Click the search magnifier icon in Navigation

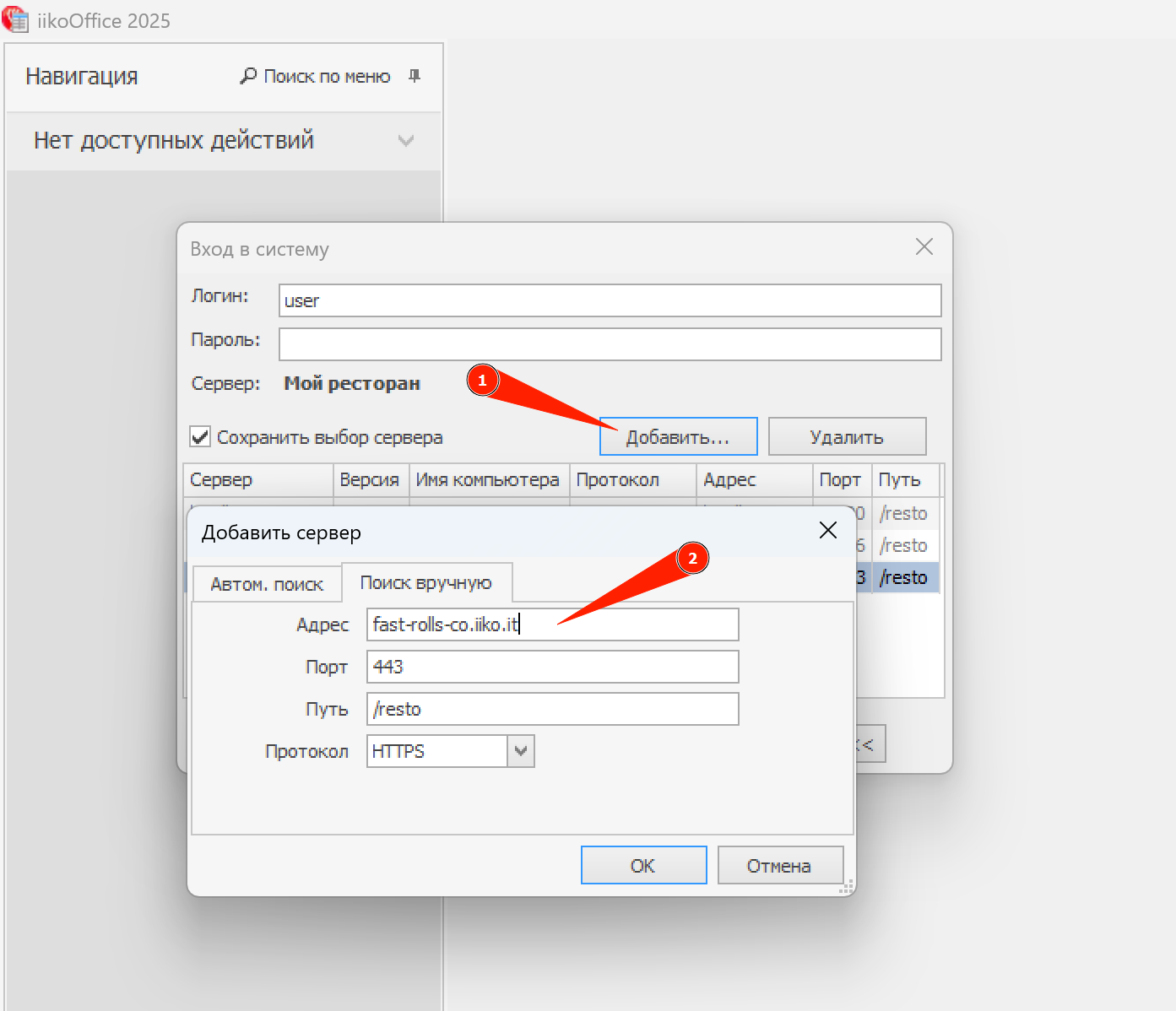coord(248,76)
